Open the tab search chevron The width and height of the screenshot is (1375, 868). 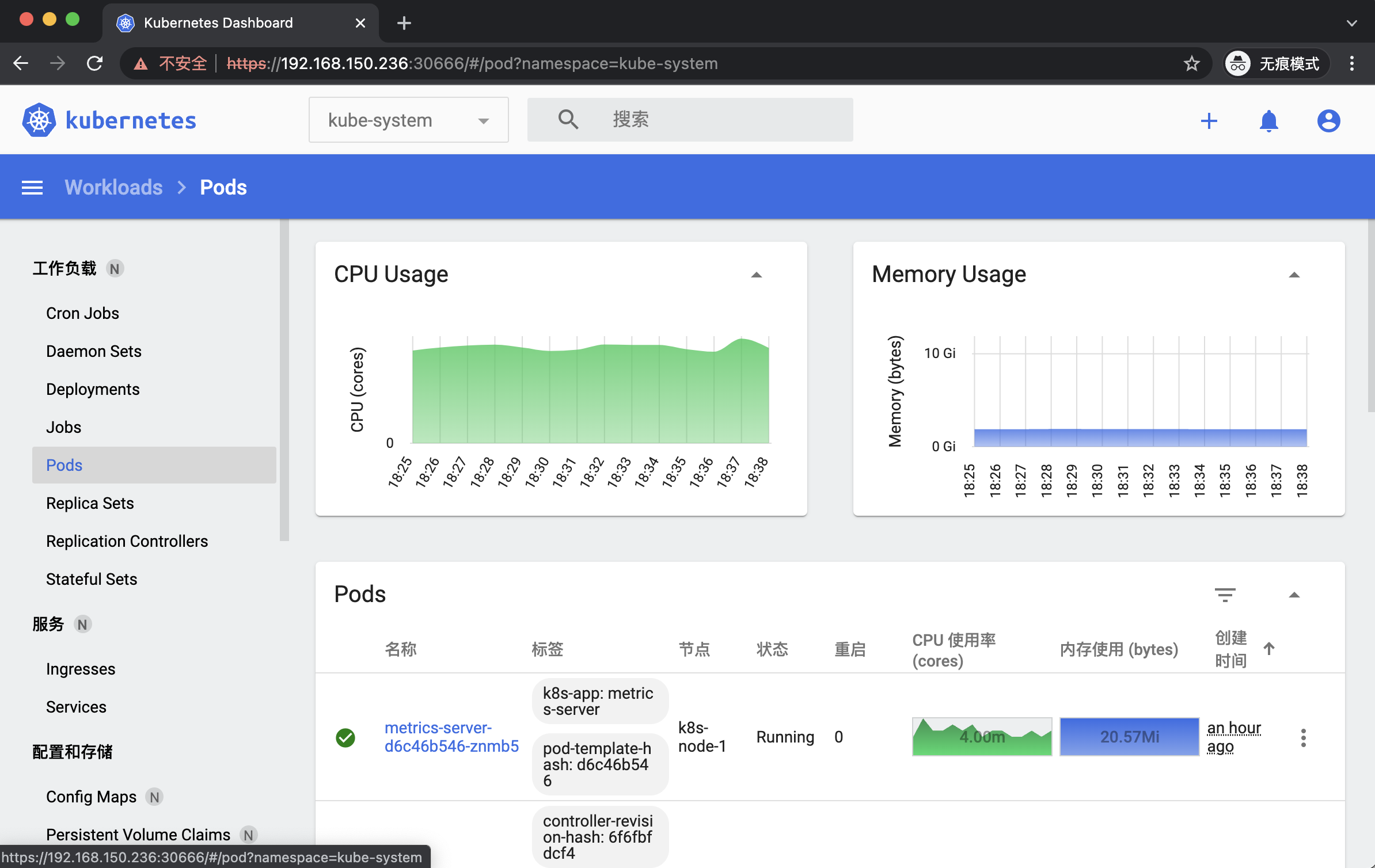[1352, 24]
